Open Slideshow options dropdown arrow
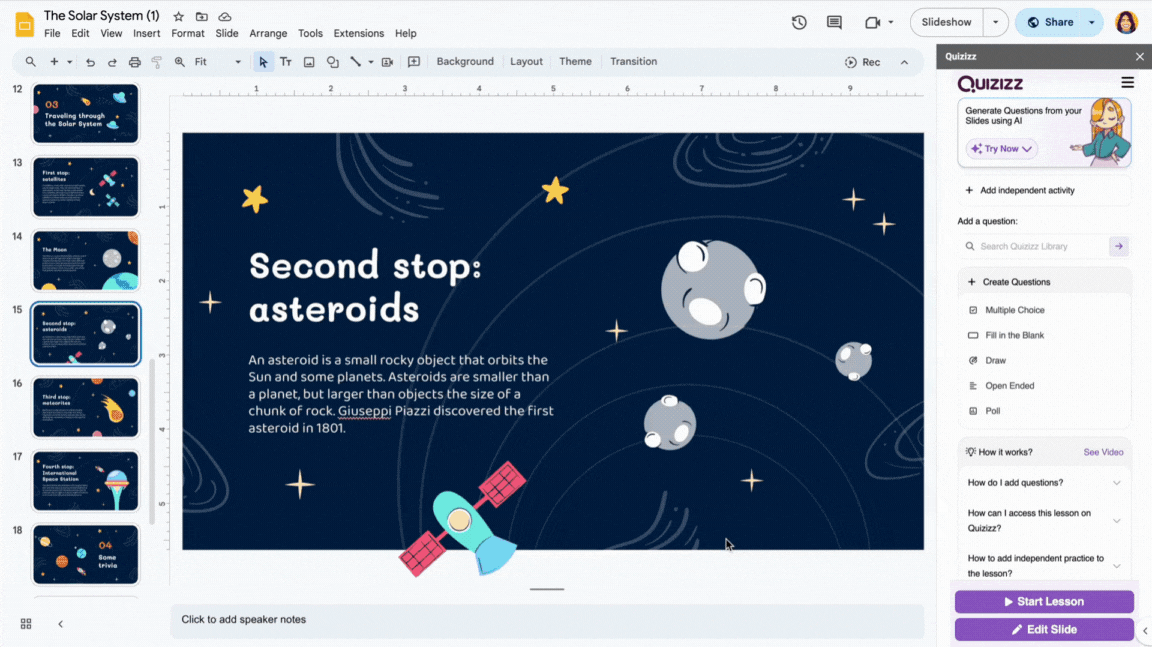The image size is (1152, 647). pyautogui.click(x=995, y=23)
